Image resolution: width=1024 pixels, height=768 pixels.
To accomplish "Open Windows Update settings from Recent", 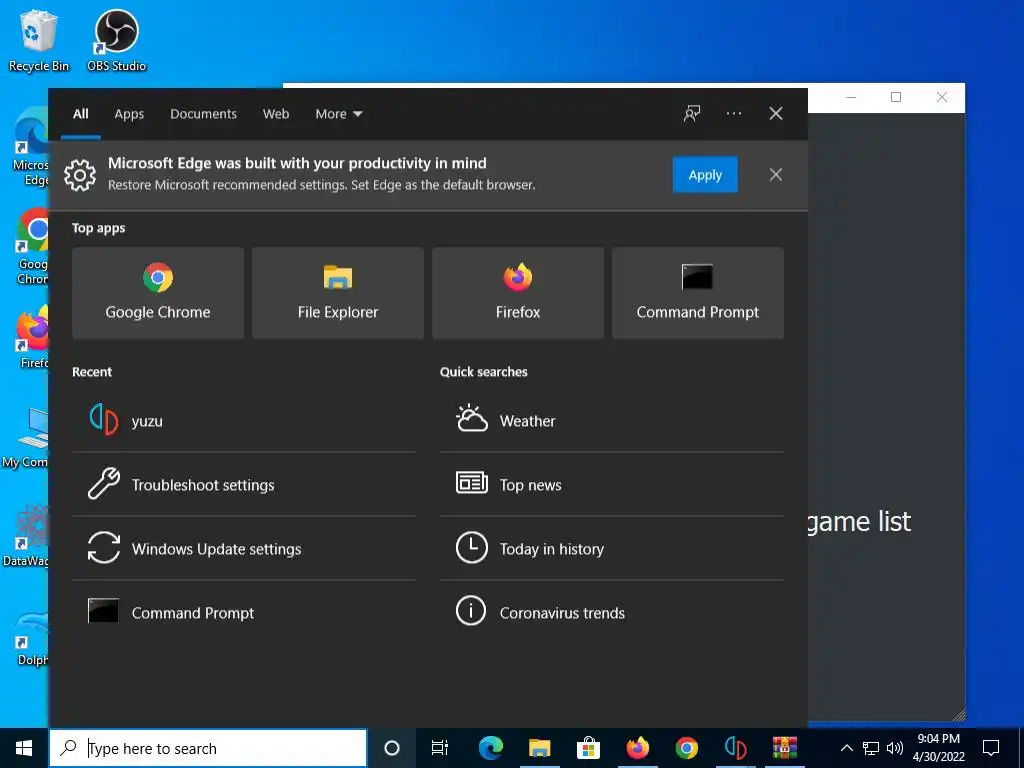I will coord(244,549).
